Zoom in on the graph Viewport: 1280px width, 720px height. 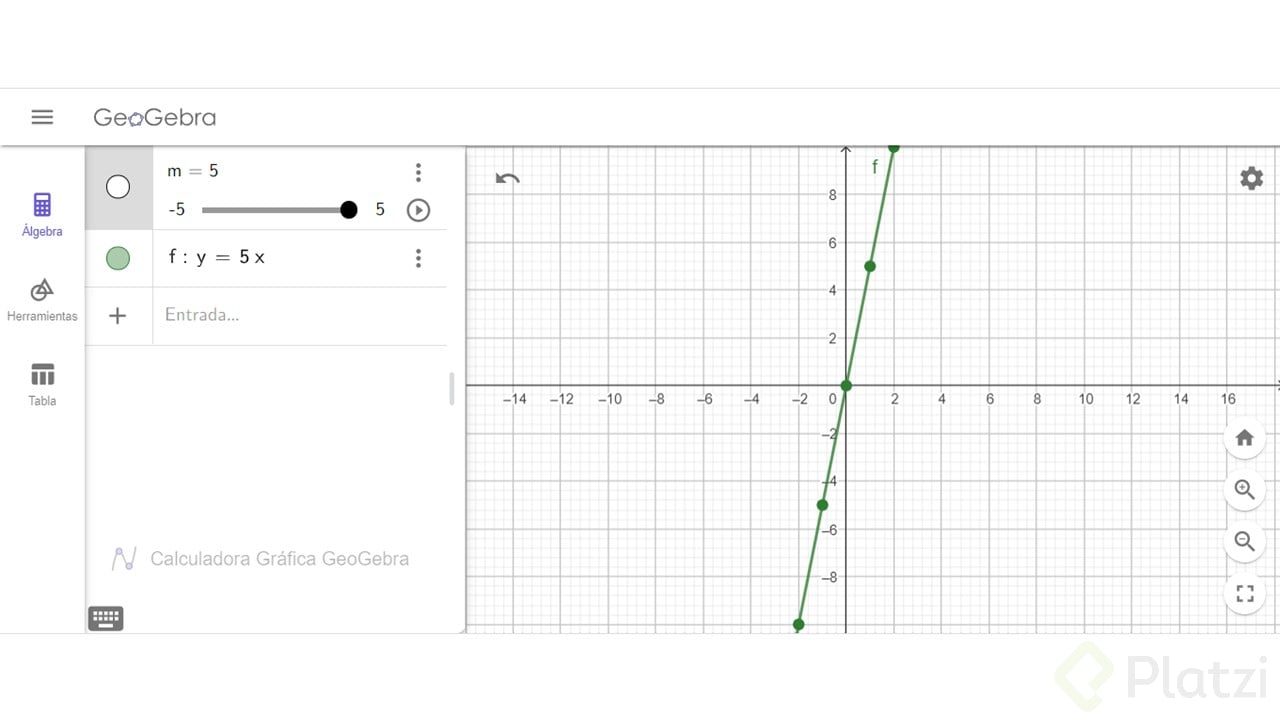click(x=1245, y=490)
